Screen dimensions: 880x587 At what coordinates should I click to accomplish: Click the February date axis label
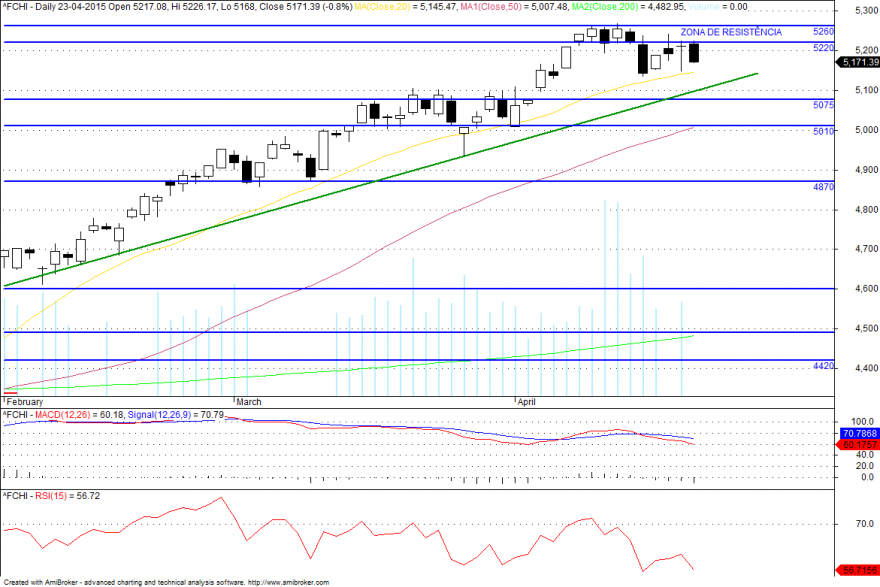[x=25, y=402]
